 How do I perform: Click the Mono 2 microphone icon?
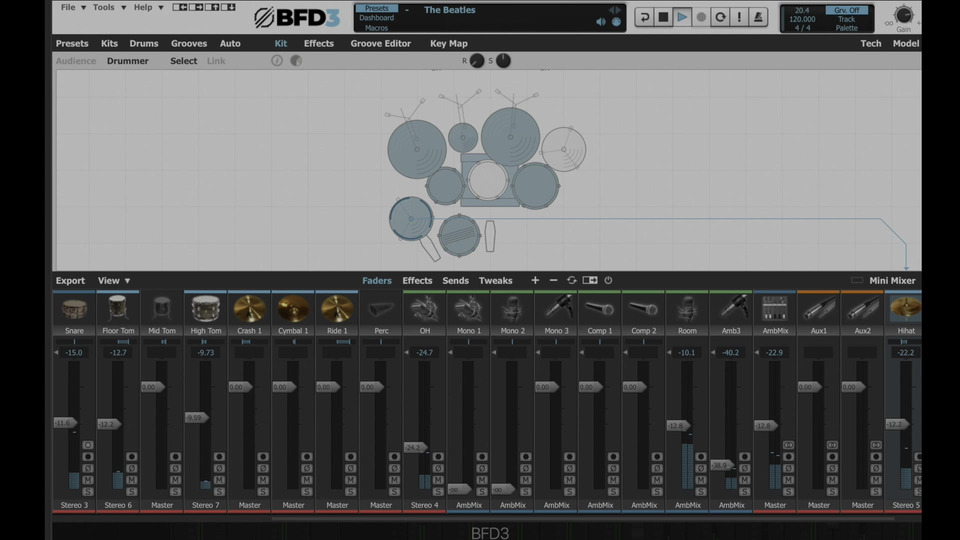coord(512,309)
